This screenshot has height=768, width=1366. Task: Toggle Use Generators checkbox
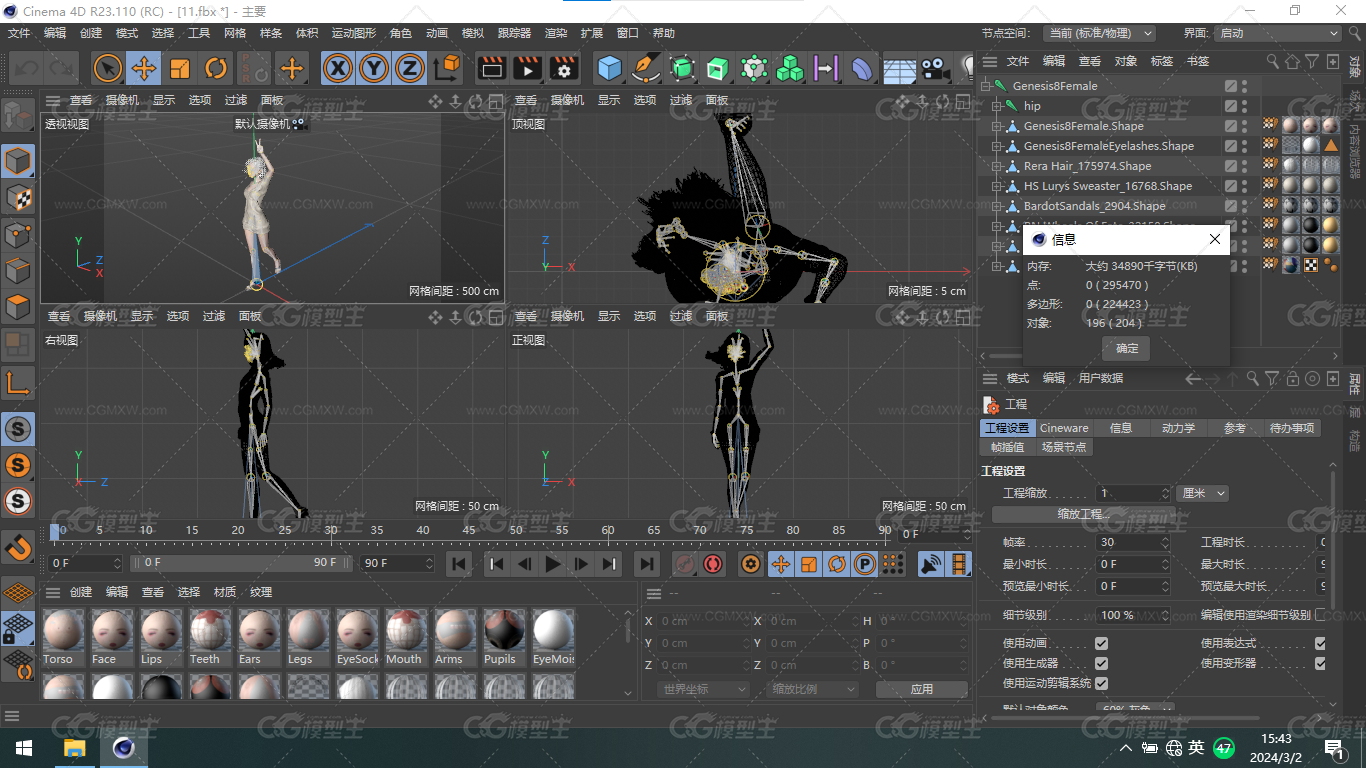click(x=1101, y=663)
